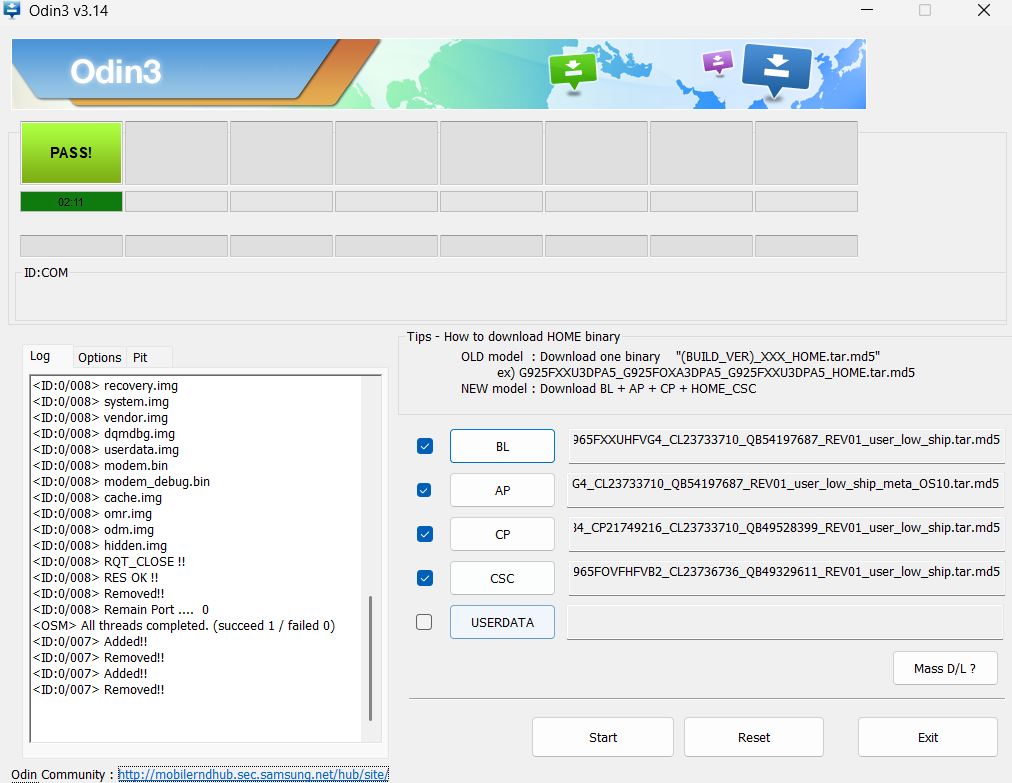1012x783 pixels.
Task: Click the vendor.img log line
Action: [x=100, y=418]
